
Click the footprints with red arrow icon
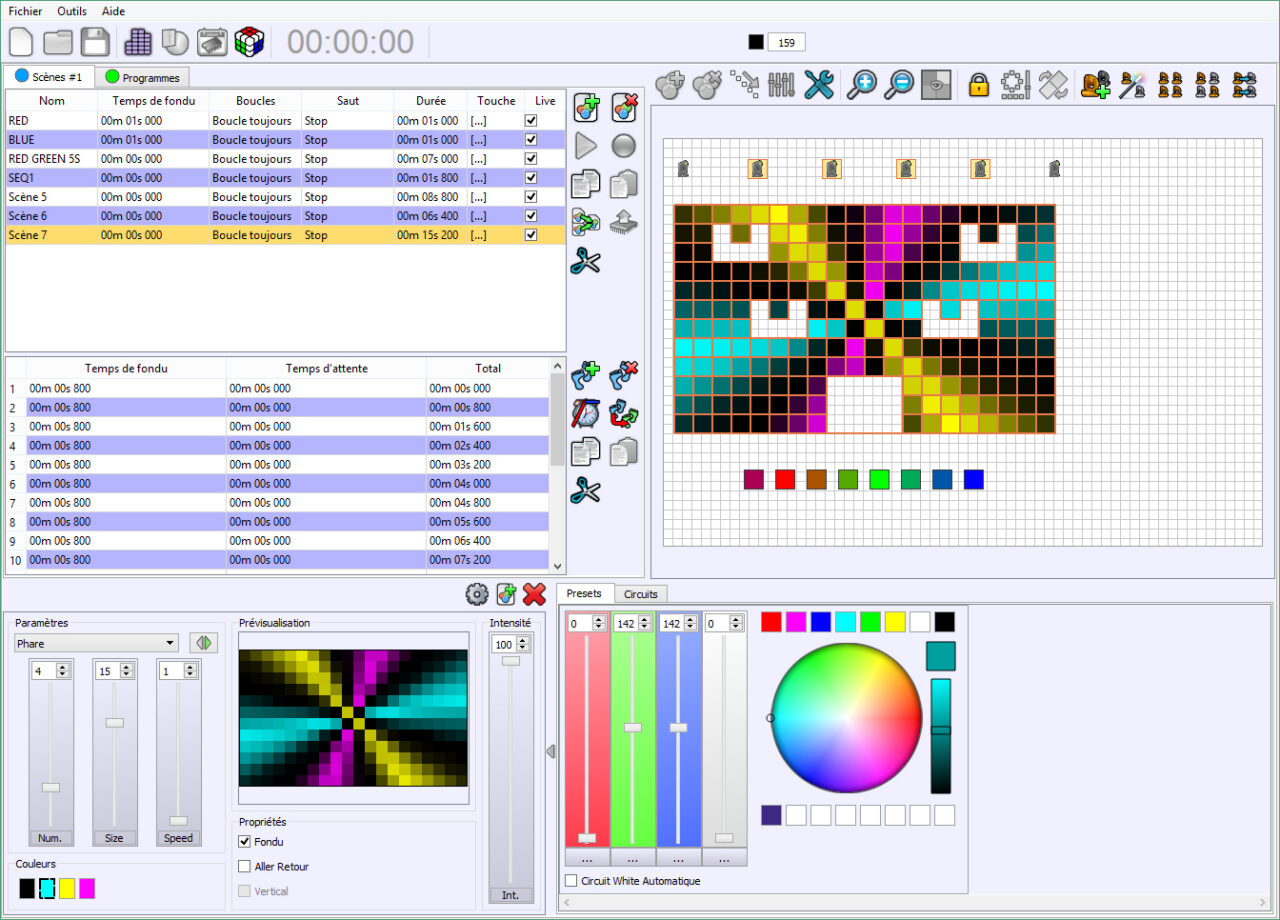point(624,413)
